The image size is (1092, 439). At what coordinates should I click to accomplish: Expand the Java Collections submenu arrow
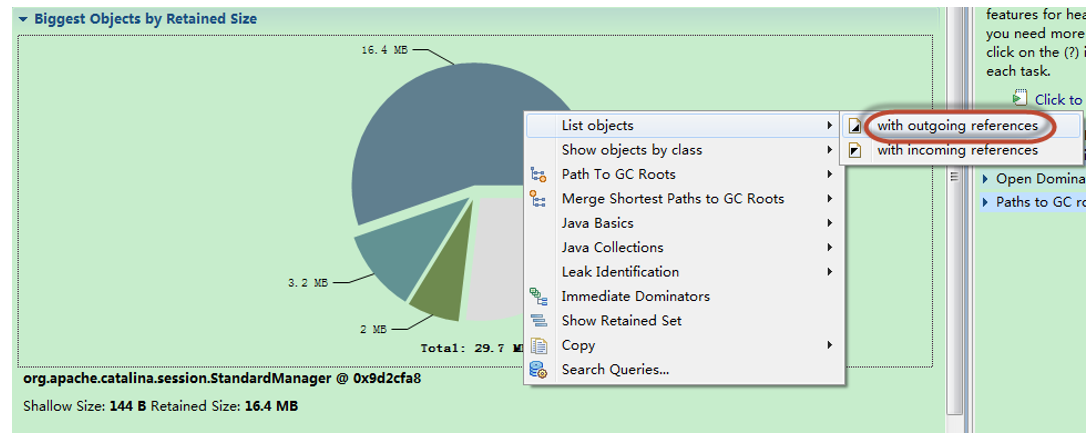[829, 248]
